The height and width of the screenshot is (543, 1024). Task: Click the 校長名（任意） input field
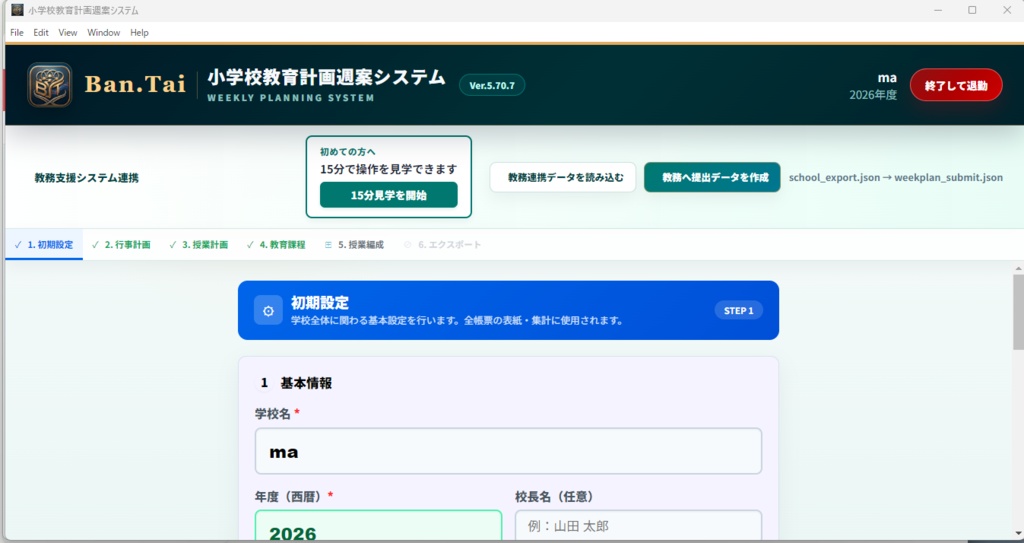pyautogui.click(x=639, y=527)
